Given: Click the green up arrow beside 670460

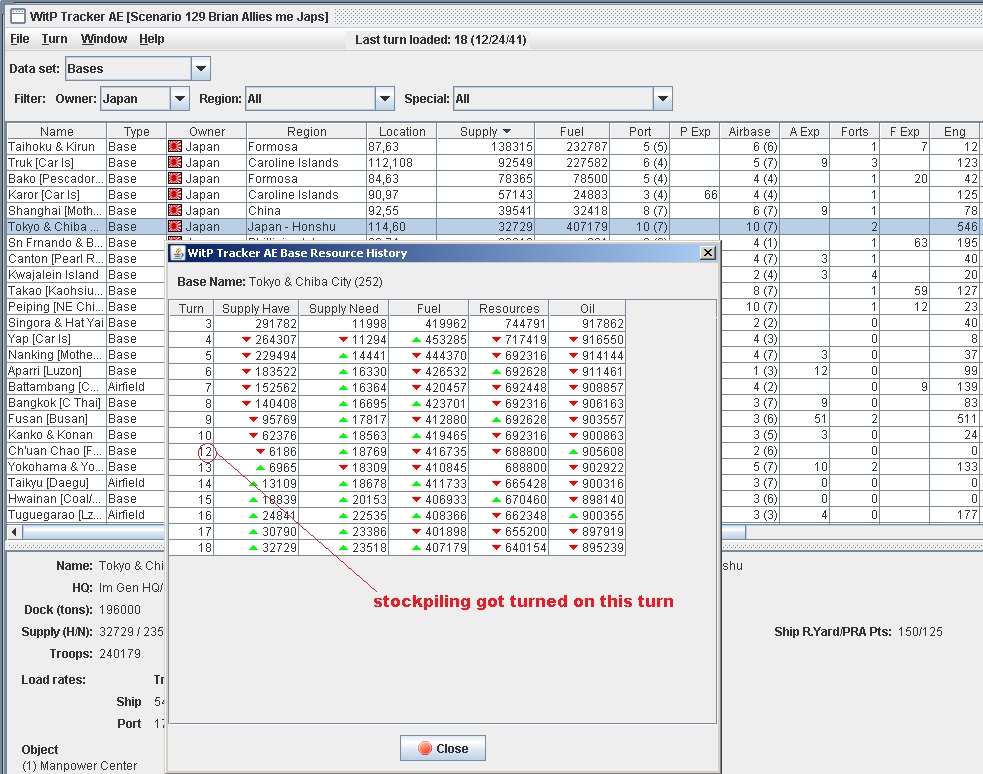Looking at the screenshot, I should (497, 499).
